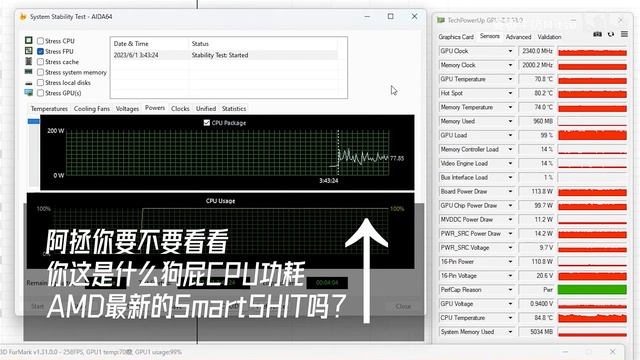This screenshot has height=360, width=640.
Task: Click the 84.8 °C CPU Temperature value
Action: tap(537, 318)
